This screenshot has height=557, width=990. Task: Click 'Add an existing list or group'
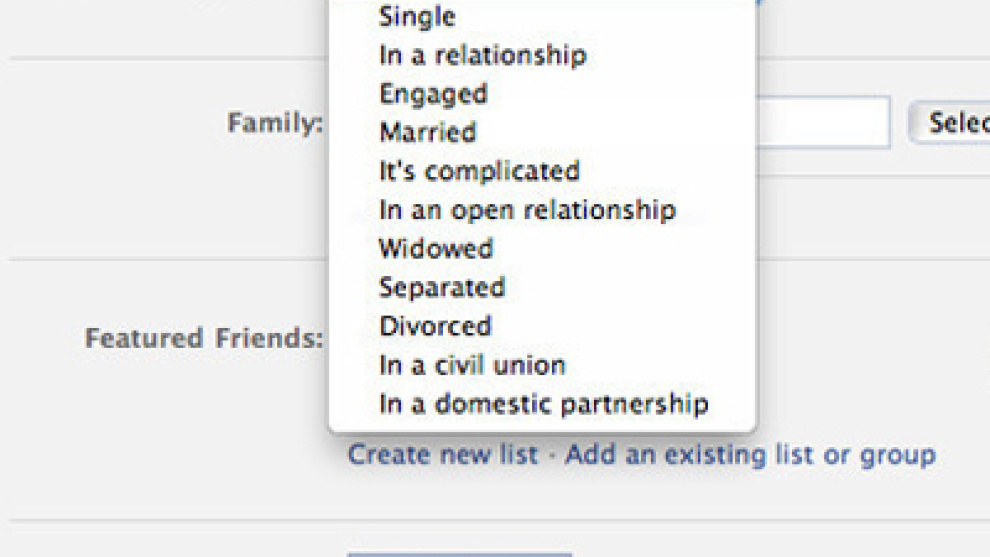click(x=750, y=455)
